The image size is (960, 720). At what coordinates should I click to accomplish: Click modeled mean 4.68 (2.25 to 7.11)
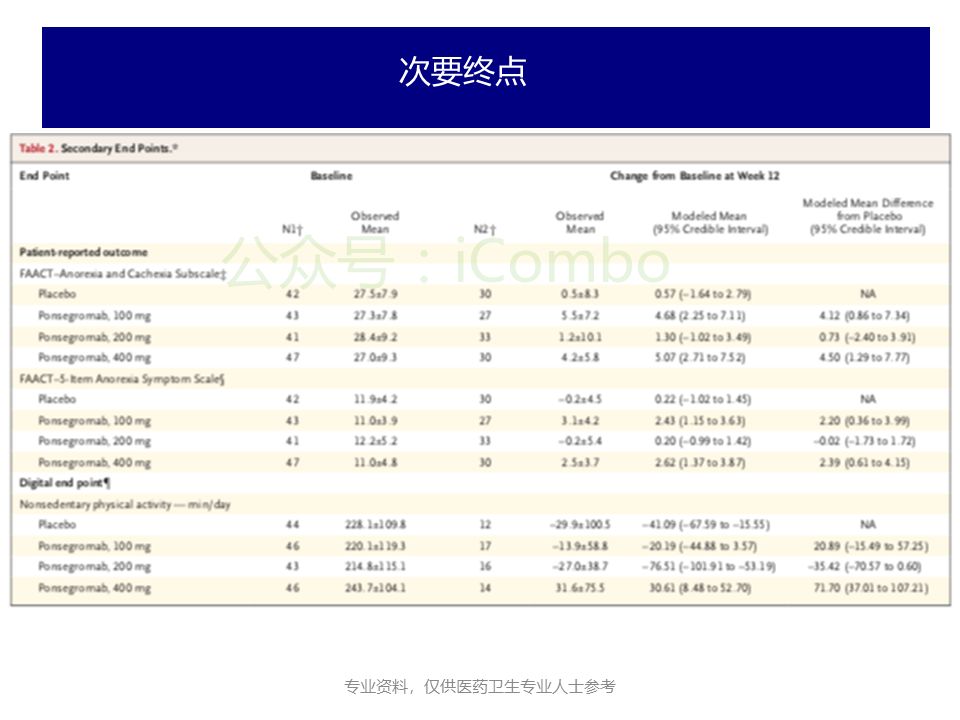(700, 315)
